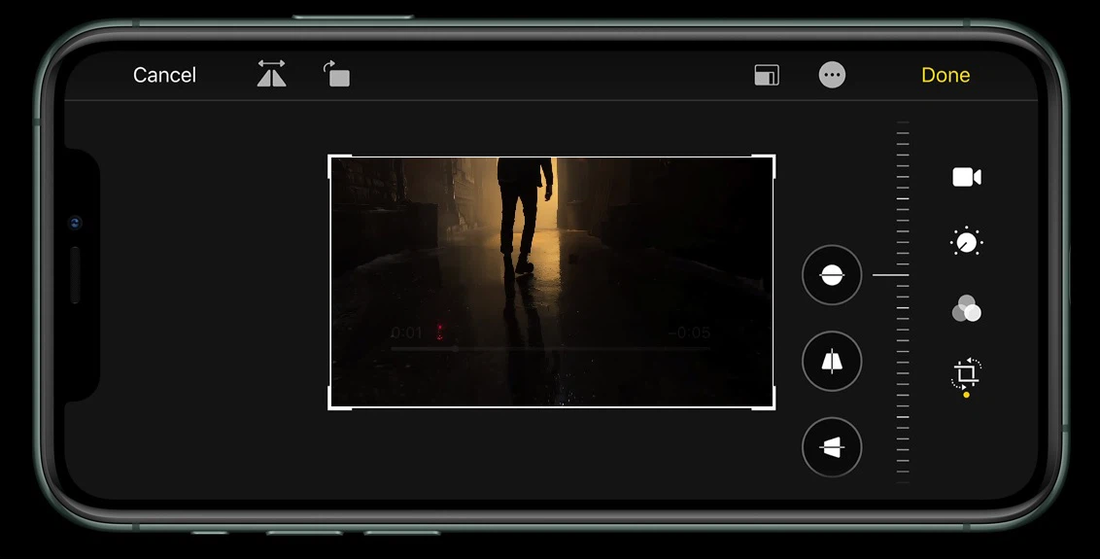Click the straighten angle tick slider
The width and height of the screenshot is (1100, 560).
(903, 300)
